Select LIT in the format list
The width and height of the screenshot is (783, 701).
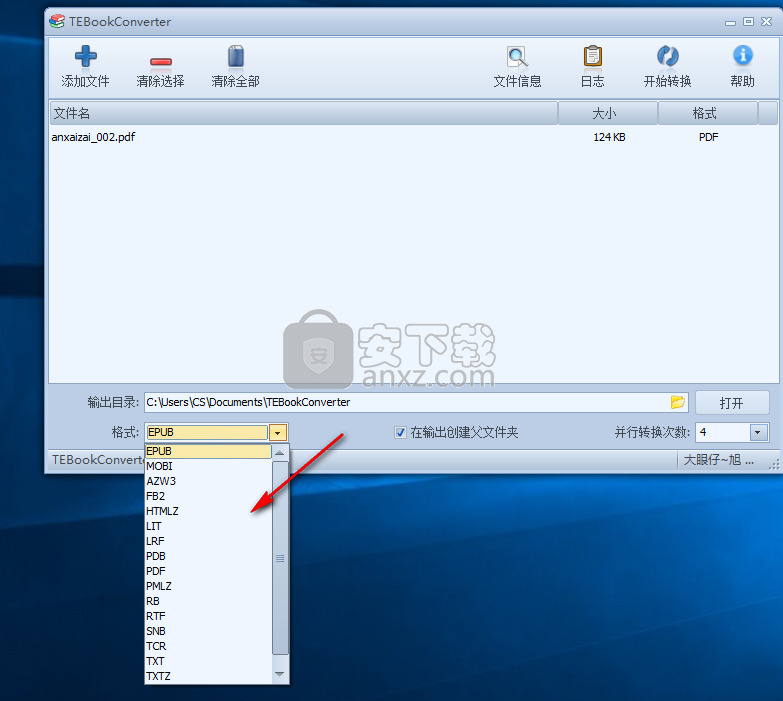208,526
